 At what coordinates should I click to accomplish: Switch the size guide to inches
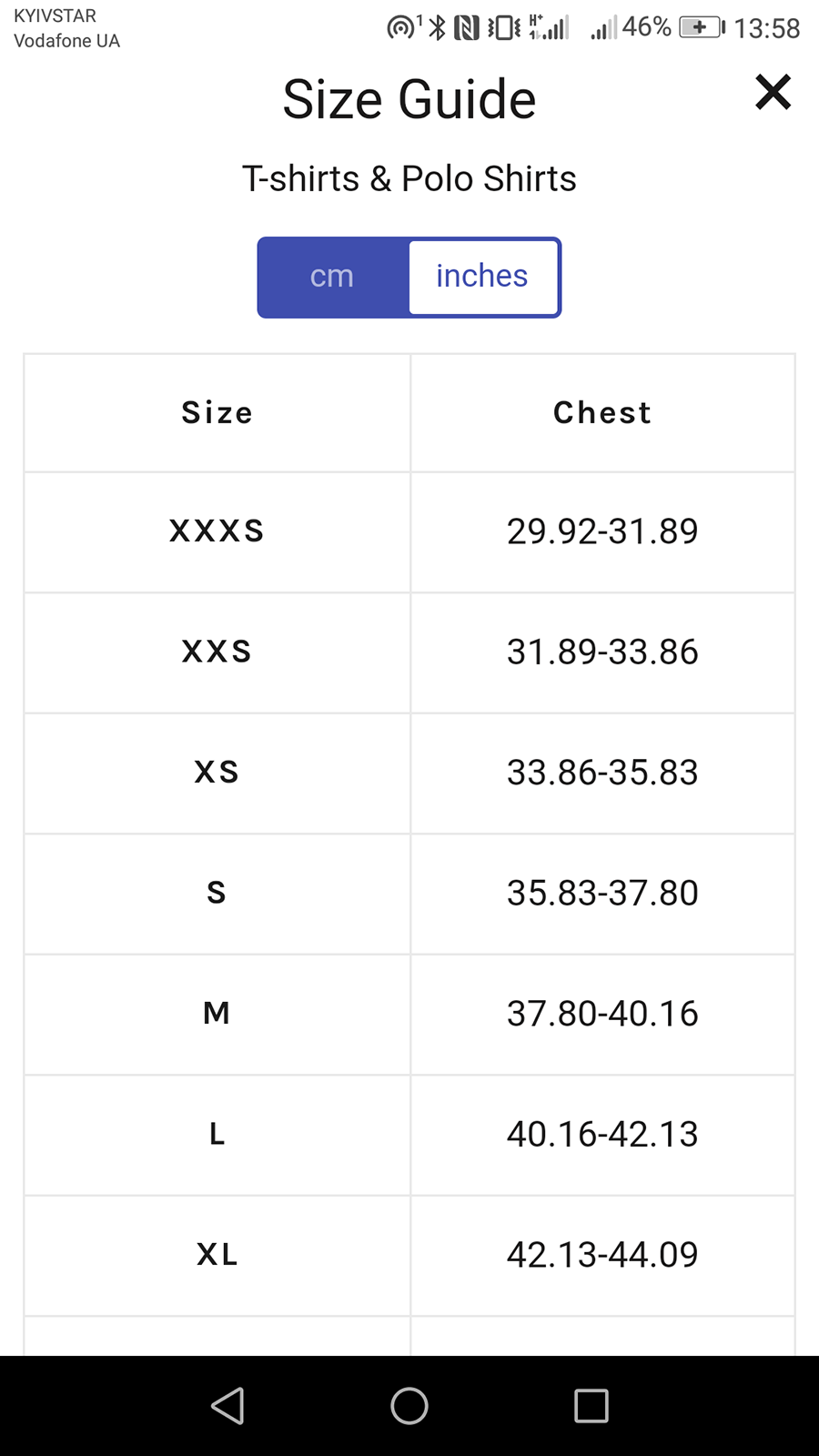(x=482, y=277)
